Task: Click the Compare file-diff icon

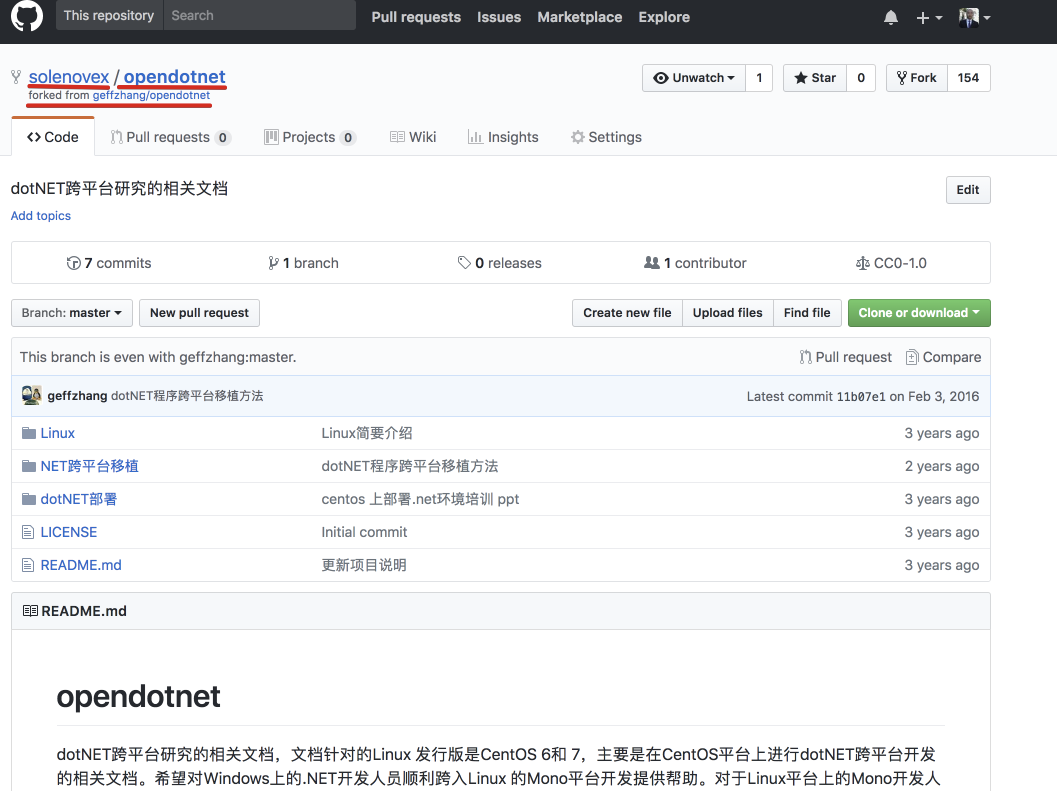Action: pyautogui.click(x=911, y=357)
